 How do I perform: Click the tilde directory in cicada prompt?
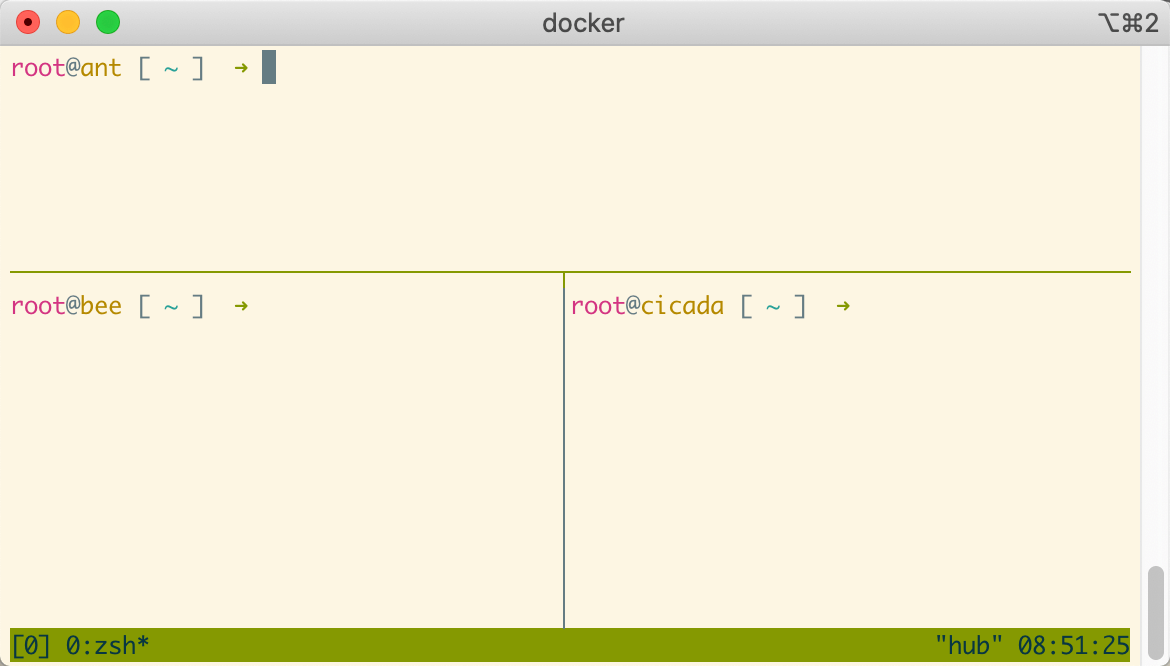(x=773, y=307)
